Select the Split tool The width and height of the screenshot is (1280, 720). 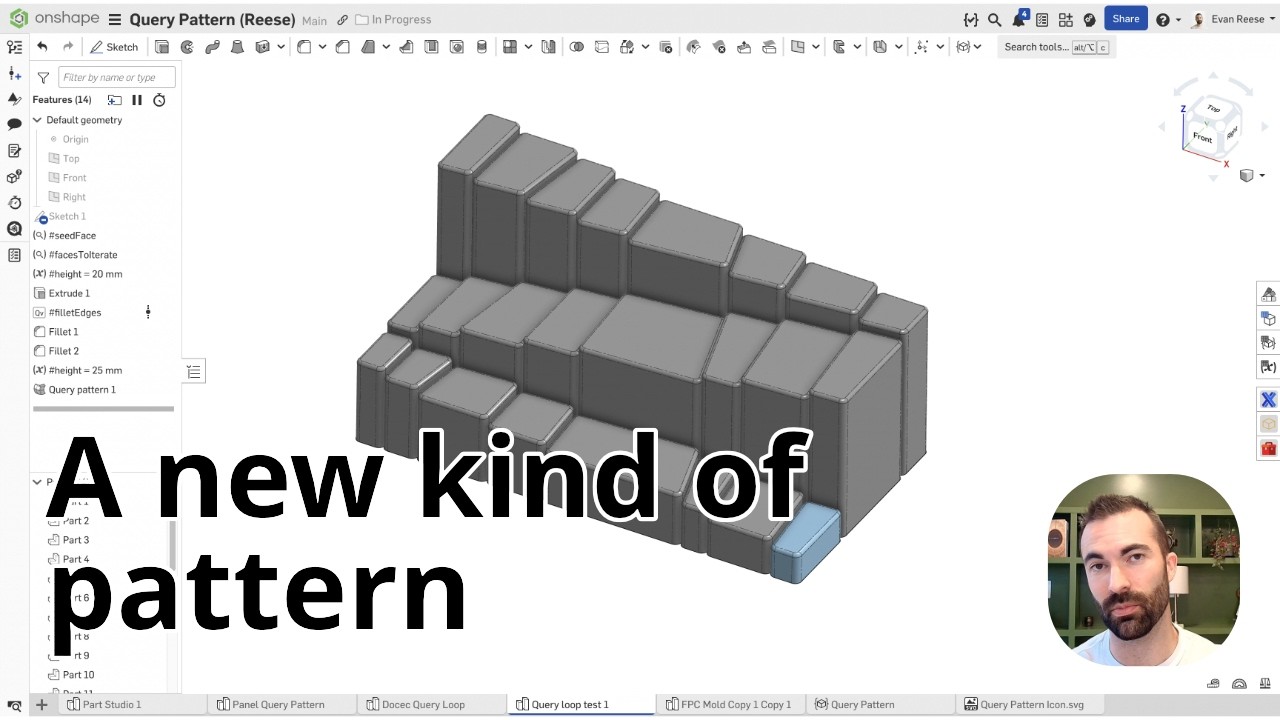(x=602, y=47)
